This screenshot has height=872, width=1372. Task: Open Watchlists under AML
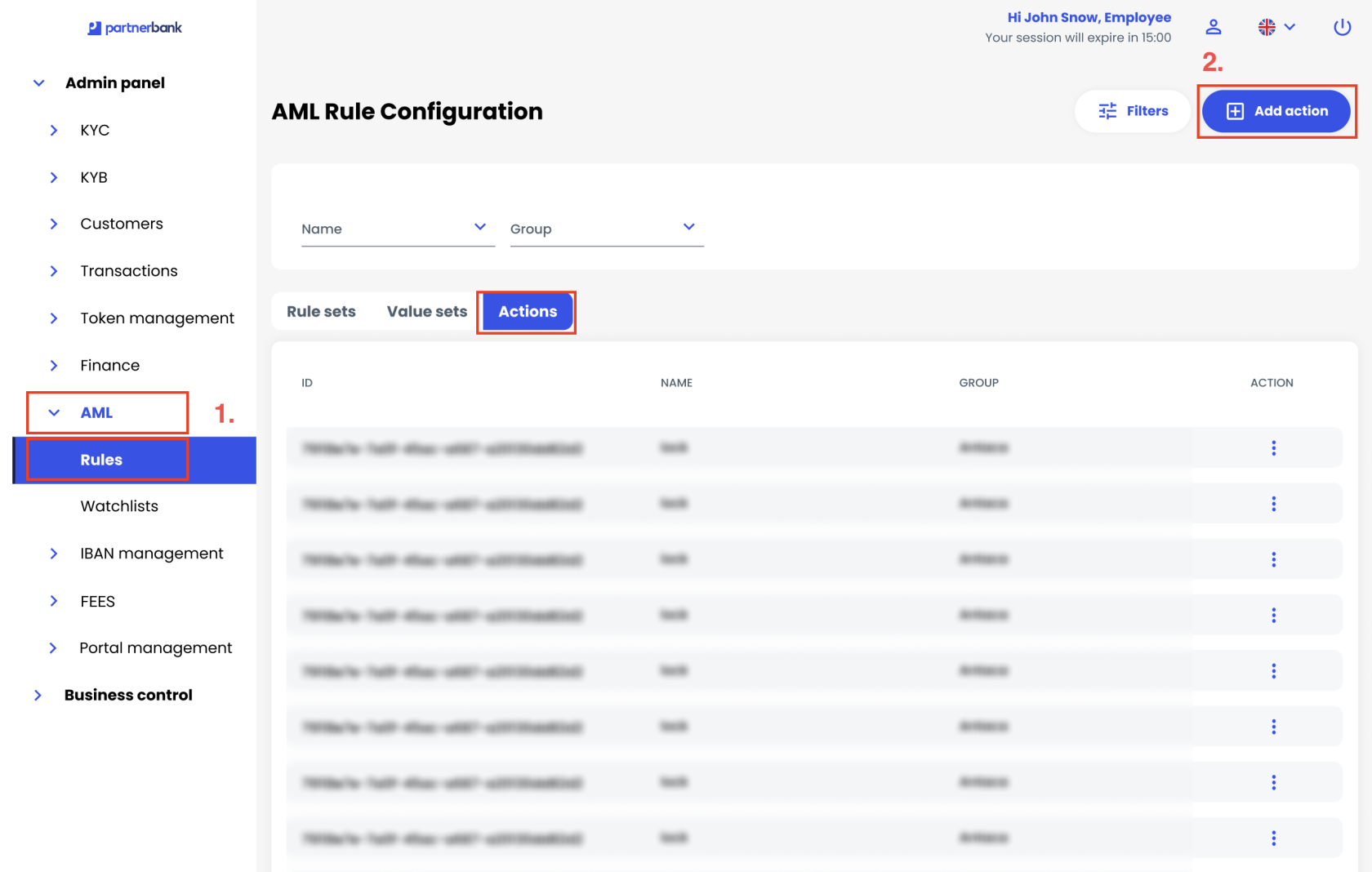point(119,506)
